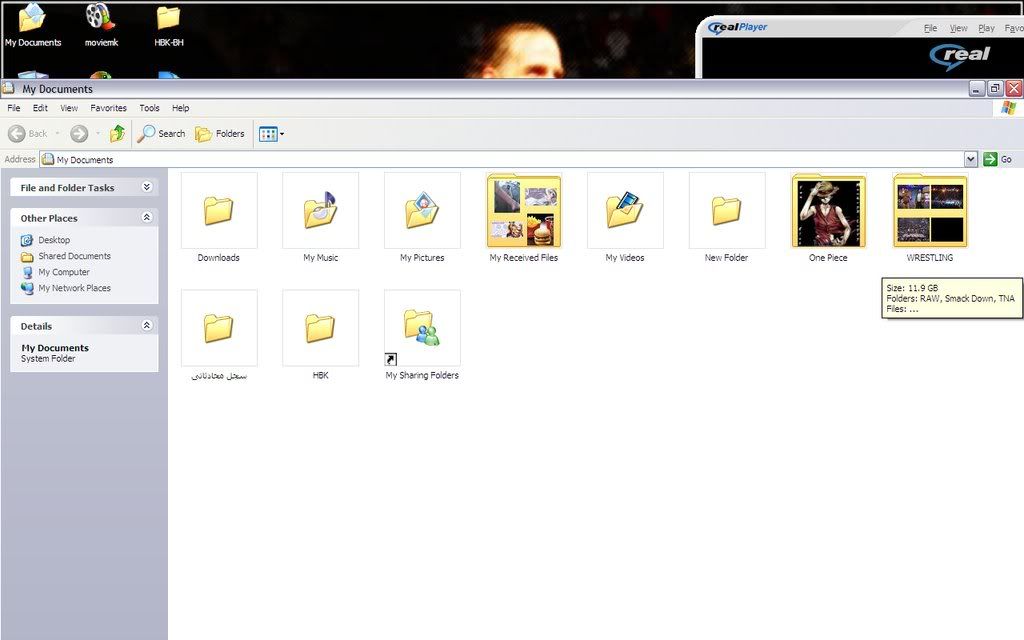Toggle the Folders tree pane
1024x640 pixels.
[x=220, y=134]
